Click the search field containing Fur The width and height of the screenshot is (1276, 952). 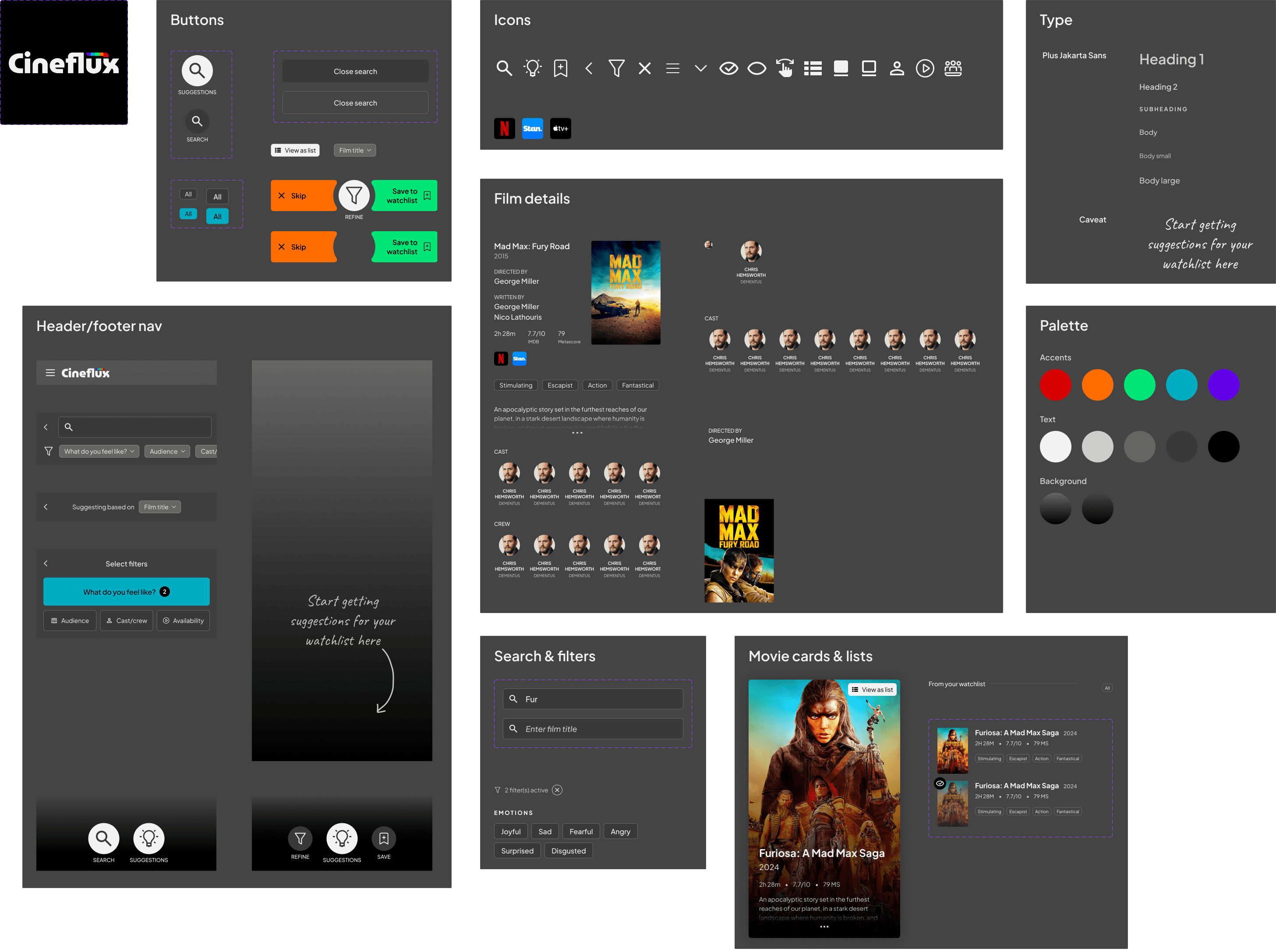[593, 699]
